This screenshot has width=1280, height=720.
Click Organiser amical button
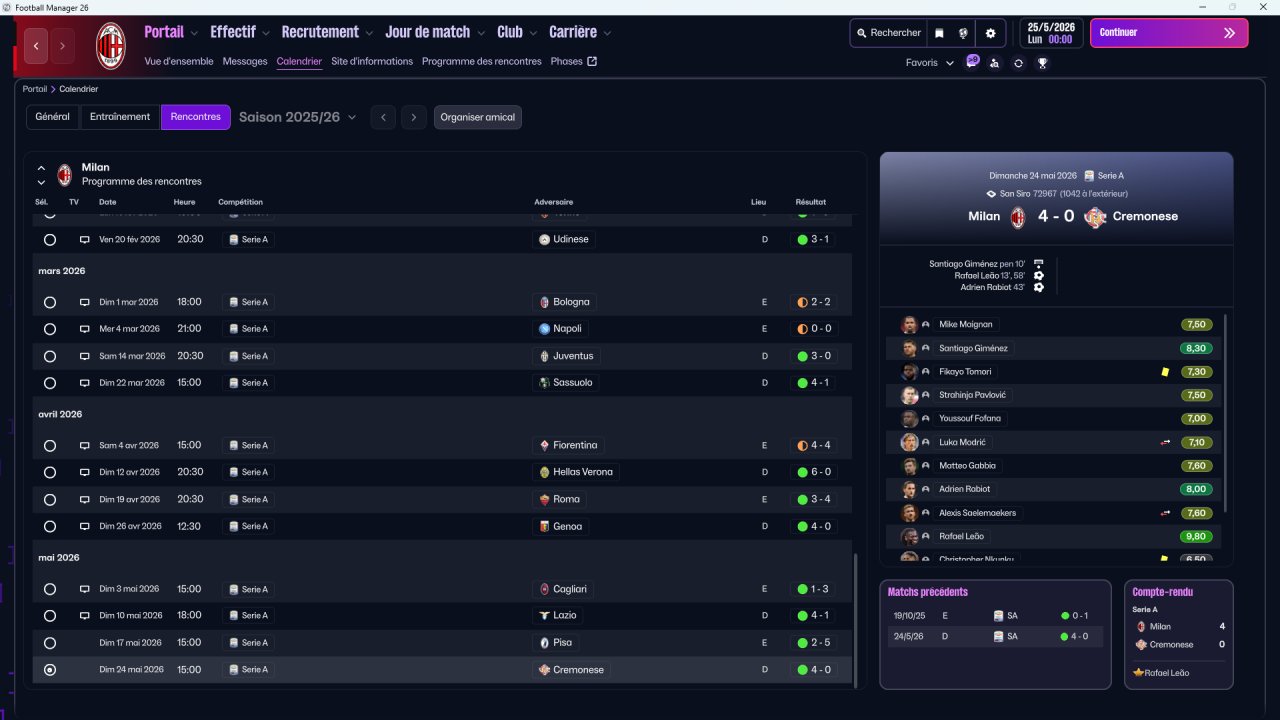pos(478,118)
